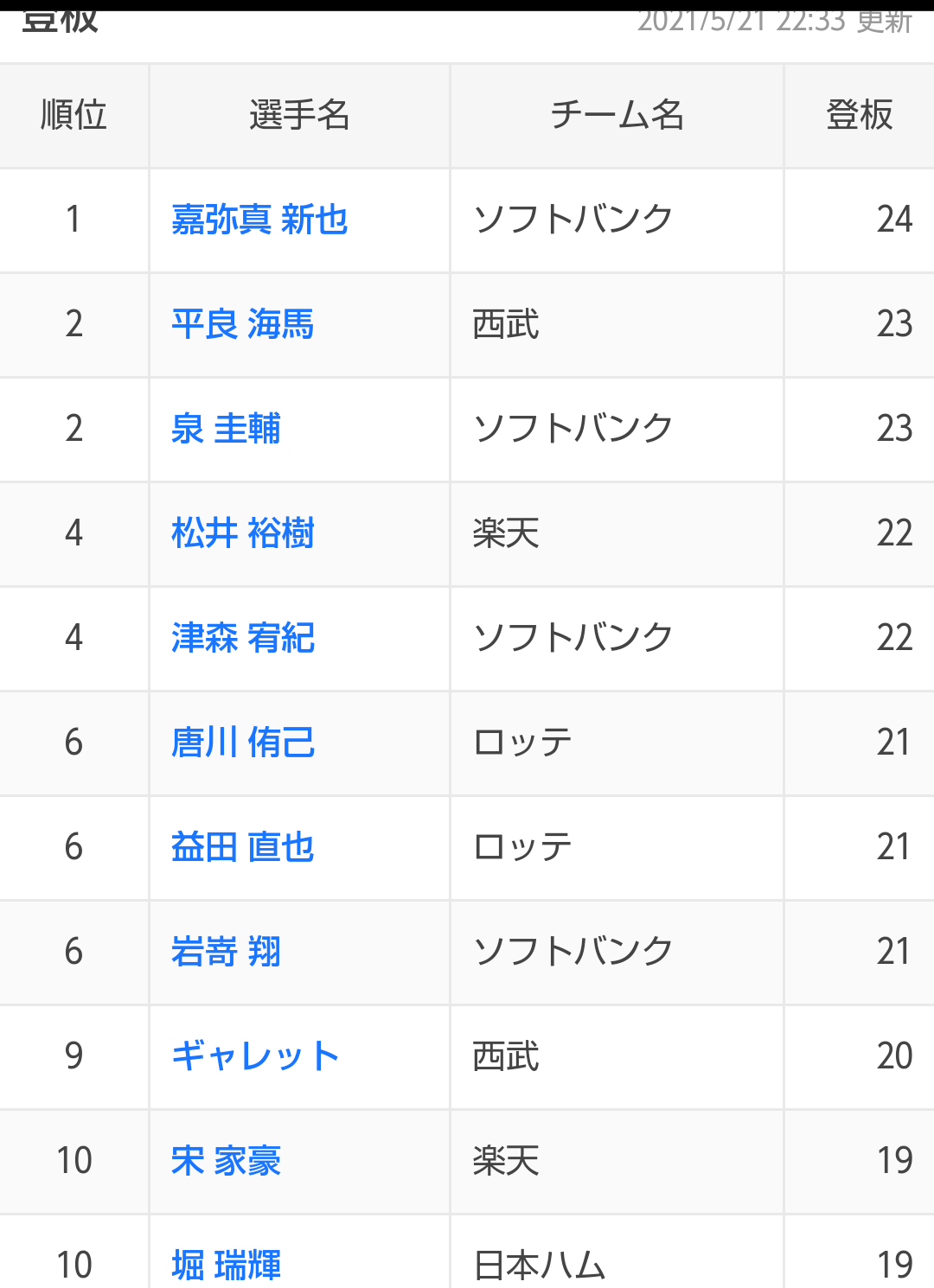The width and height of the screenshot is (934, 1288).
Task: Click 日本ハム team cell
Action: (540, 1265)
